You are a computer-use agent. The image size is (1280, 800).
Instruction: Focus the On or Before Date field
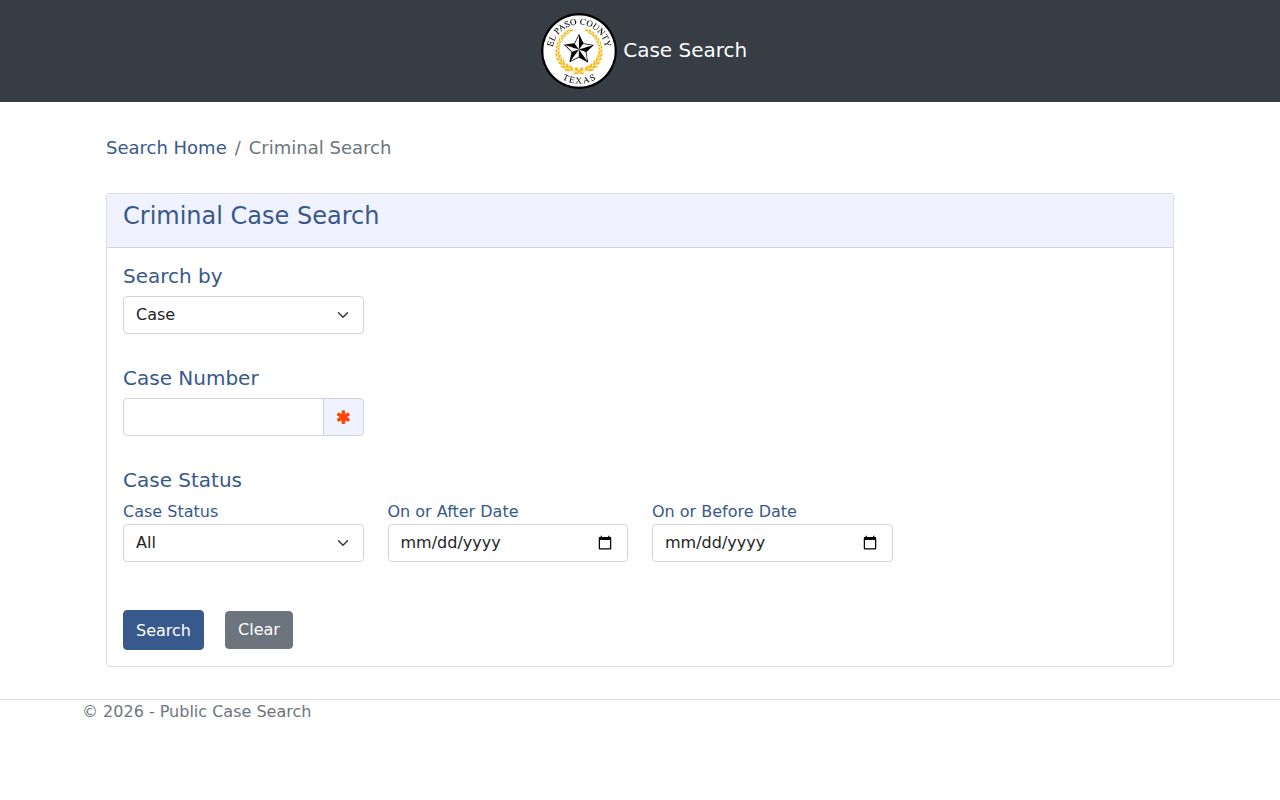(772, 543)
